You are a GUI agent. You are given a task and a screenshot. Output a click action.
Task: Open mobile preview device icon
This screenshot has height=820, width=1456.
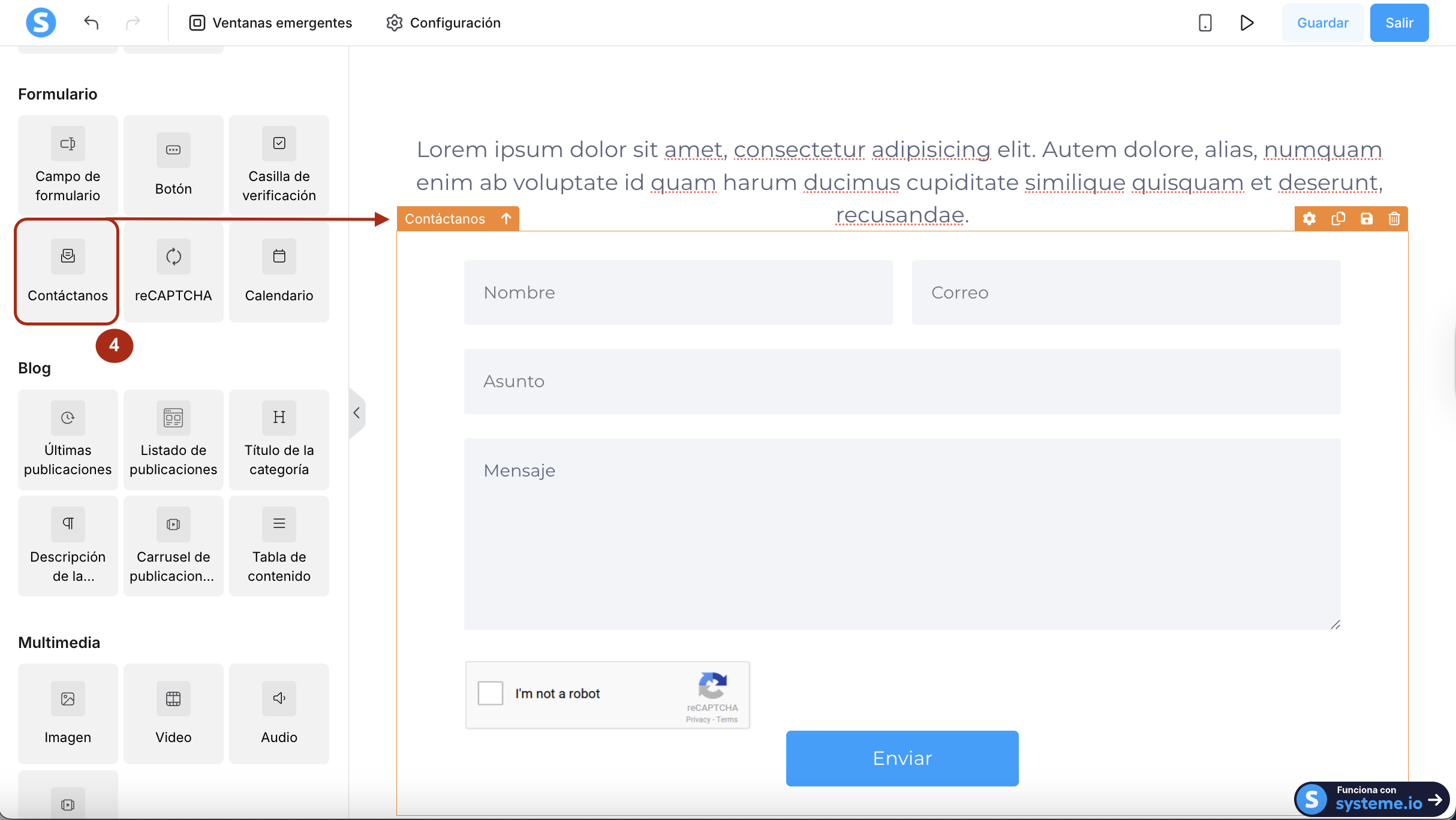(x=1205, y=23)
